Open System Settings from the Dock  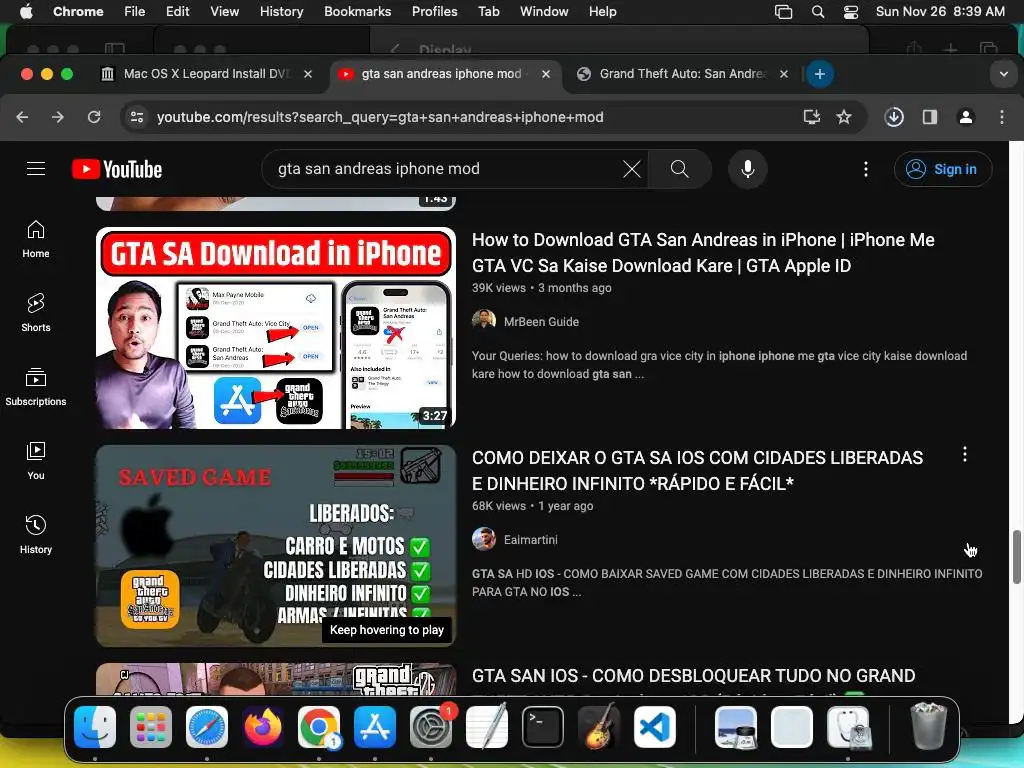pyautogui.click(x=431, y=727)
